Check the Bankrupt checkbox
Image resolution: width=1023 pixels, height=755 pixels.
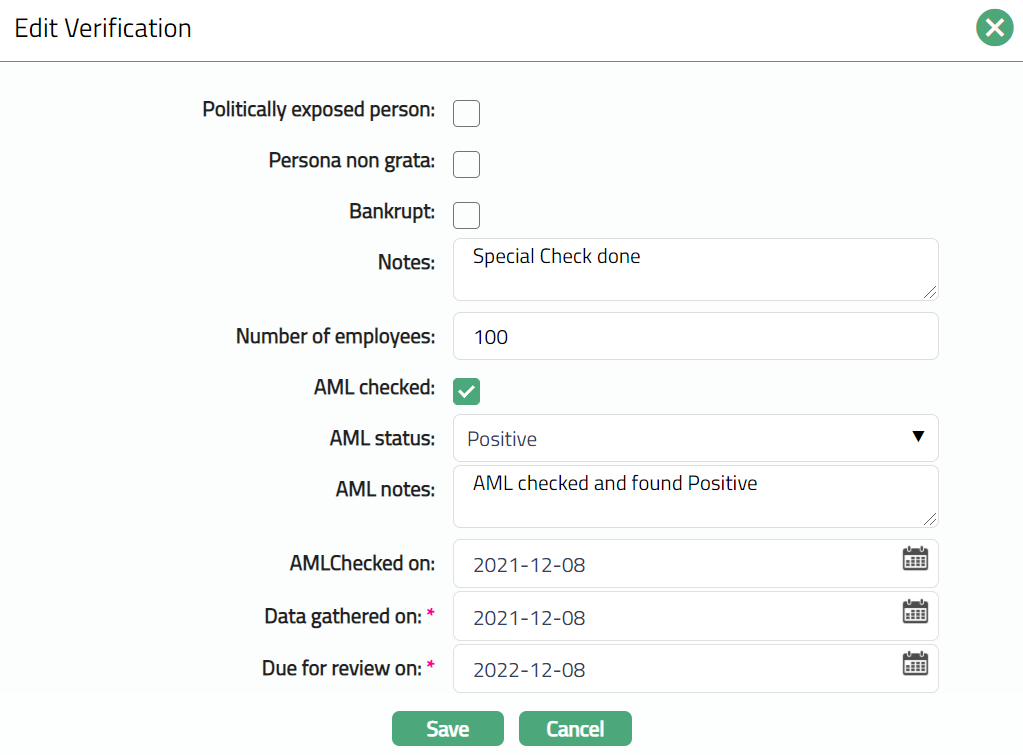click(466, 215)
